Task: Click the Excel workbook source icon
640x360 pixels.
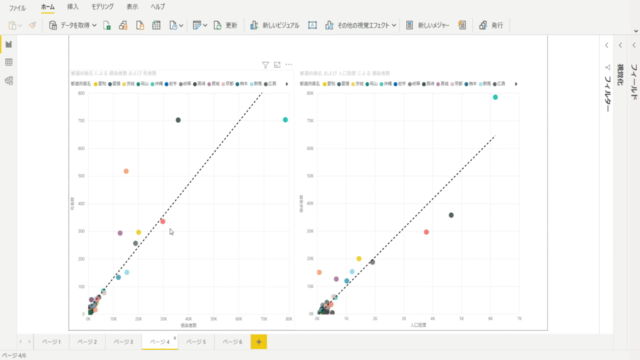Action: coord(107,25)
